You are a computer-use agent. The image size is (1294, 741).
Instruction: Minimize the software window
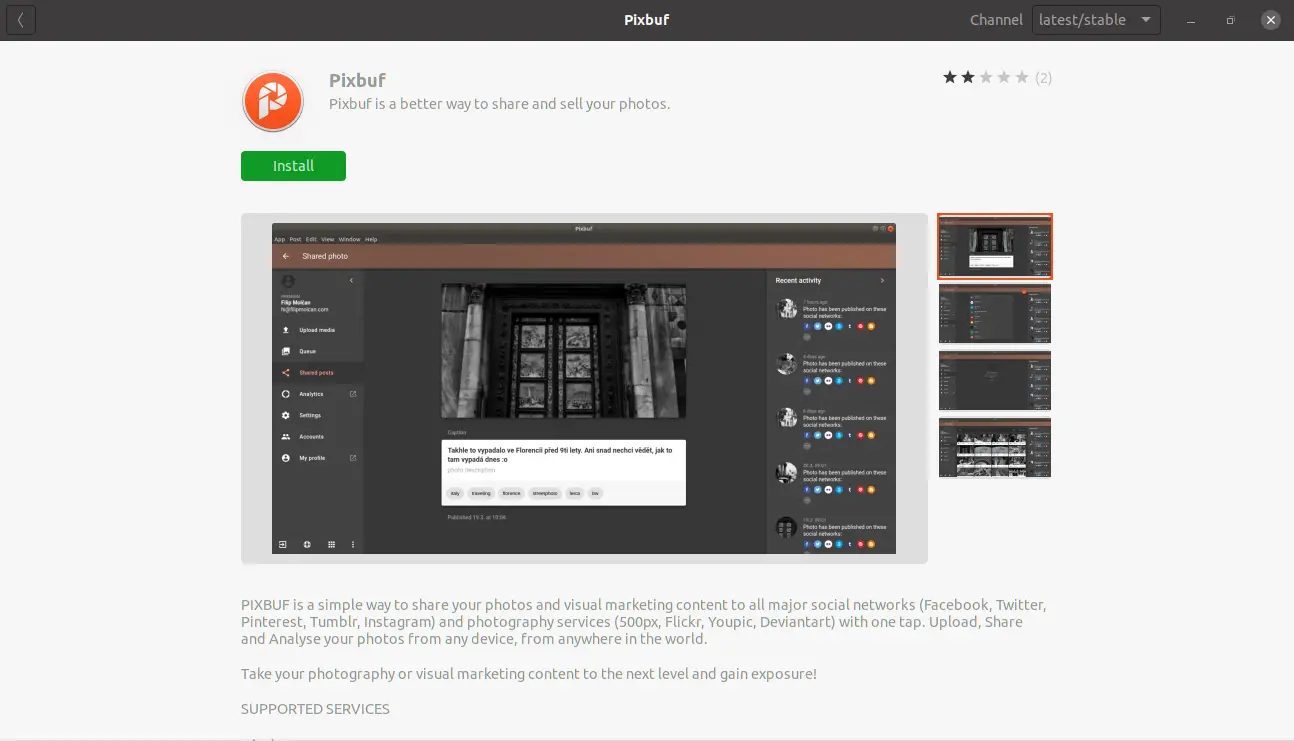(1191, 20)
